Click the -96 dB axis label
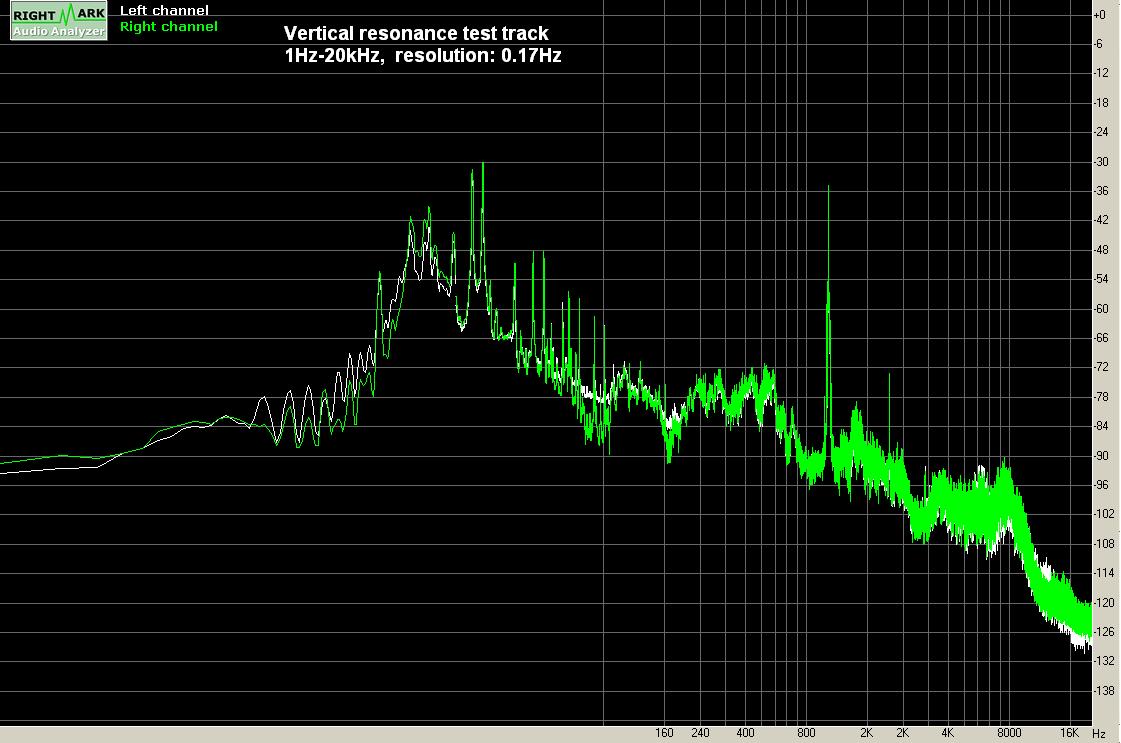 click(x=1101, y=486)
